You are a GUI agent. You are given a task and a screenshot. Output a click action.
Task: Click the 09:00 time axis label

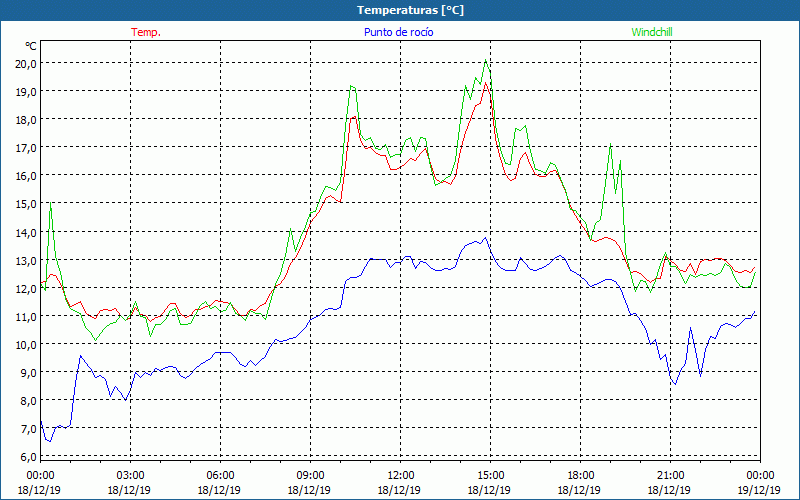pos(310,476)
